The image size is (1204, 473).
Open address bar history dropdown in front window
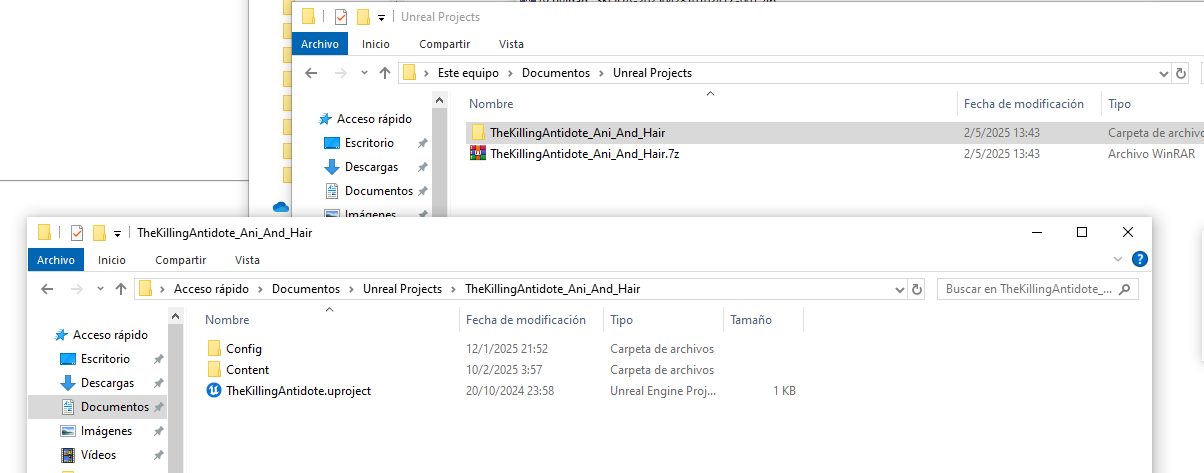coord(898,289)
